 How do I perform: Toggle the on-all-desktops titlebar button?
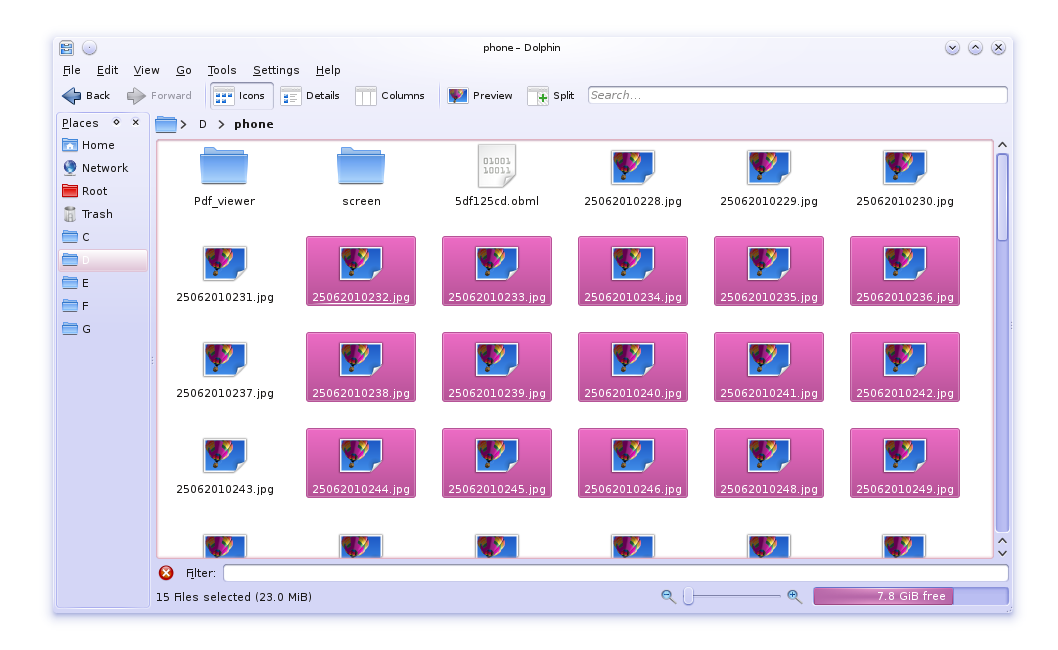click(x=89, y=48)
